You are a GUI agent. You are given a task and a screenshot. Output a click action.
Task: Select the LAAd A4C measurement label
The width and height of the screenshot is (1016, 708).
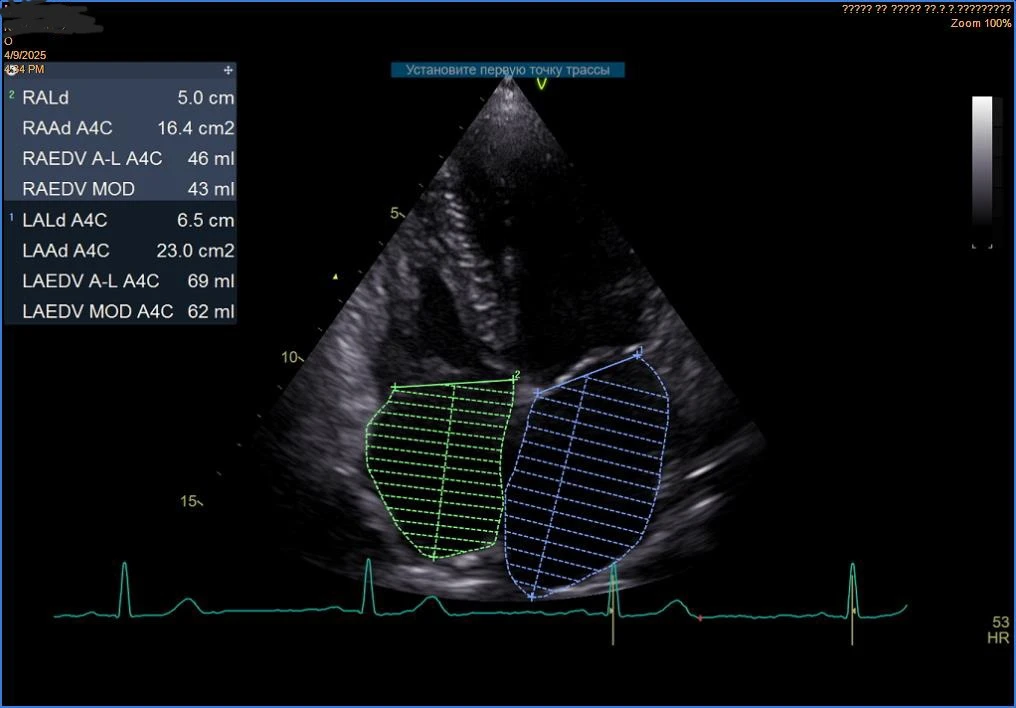pyautogui.click(x=66, y=251)
